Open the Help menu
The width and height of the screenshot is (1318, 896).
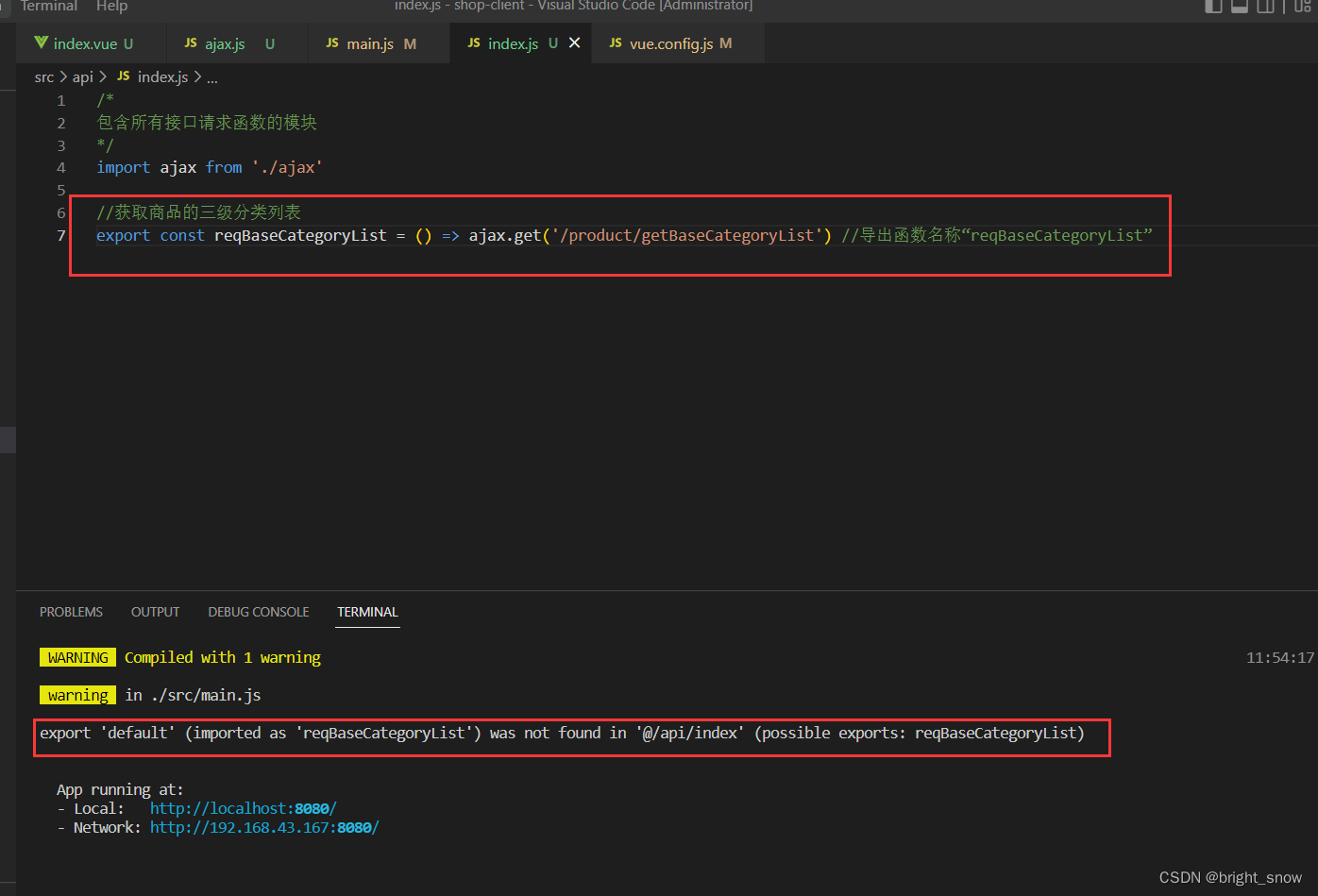pyautogui.click(x=111, y=6)
